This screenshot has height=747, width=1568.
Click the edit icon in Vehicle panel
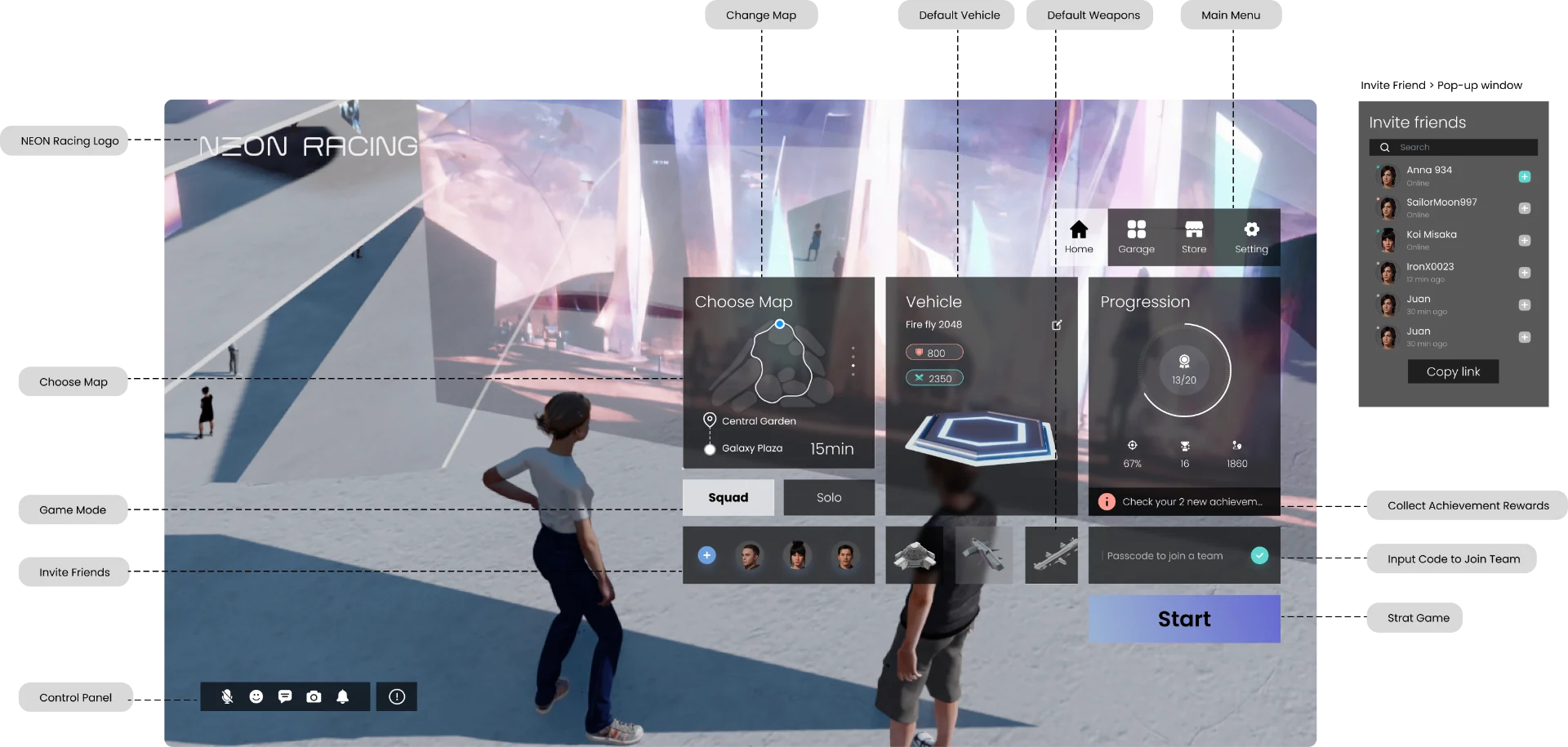(x=1057, y=325)
